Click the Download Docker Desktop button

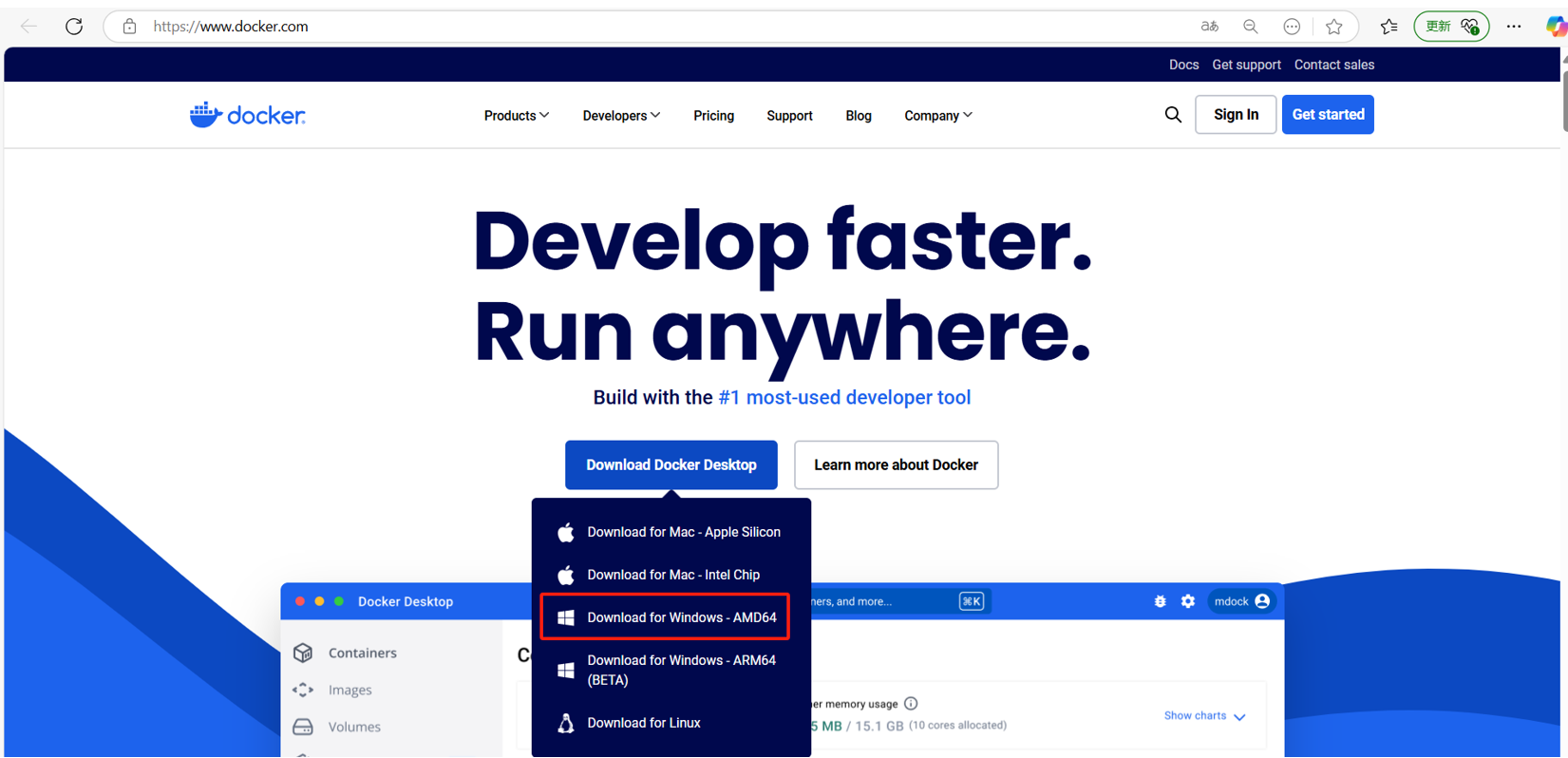tap(671, 464)
